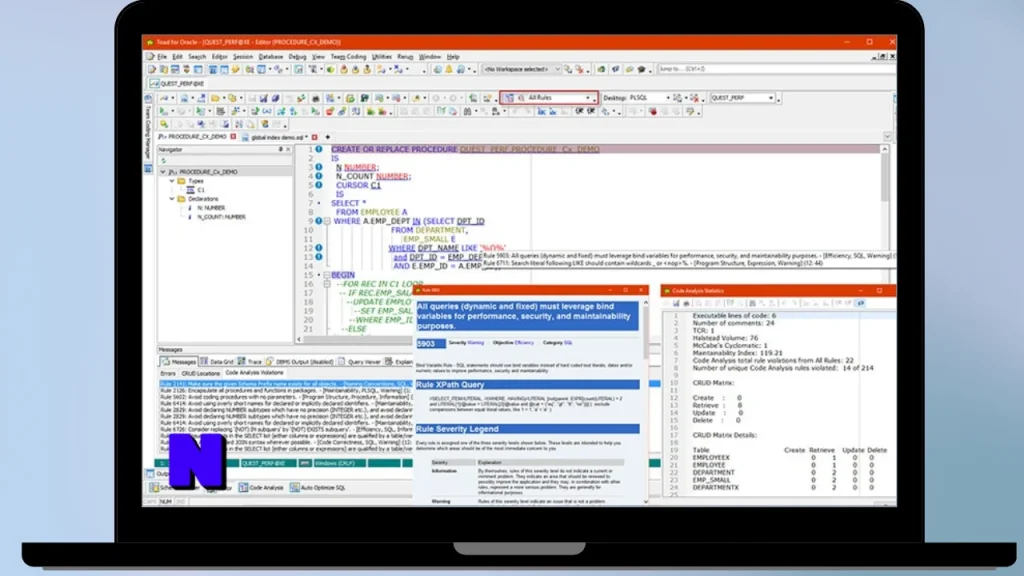Open the Debug menu

click(297, 57)
